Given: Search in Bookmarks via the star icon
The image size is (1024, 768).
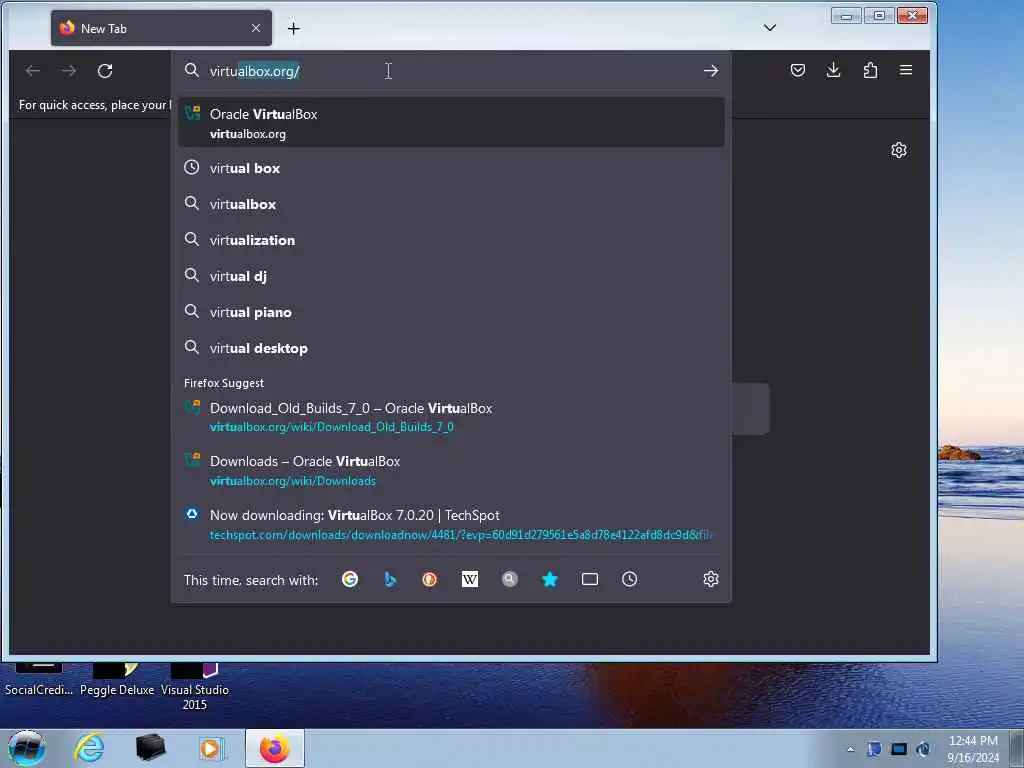Looking at the screenshot, I should (x=550, y=579).
